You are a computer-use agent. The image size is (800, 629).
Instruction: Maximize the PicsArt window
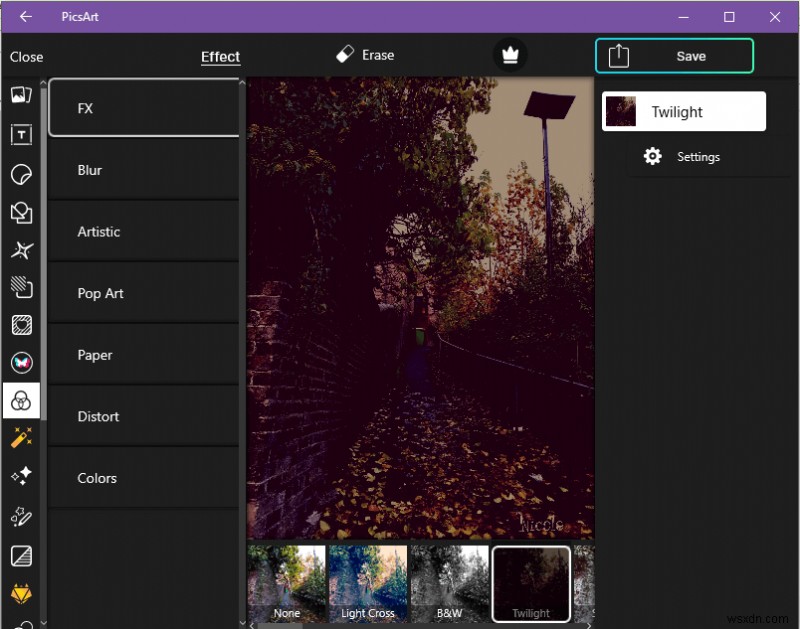[729, 17]
